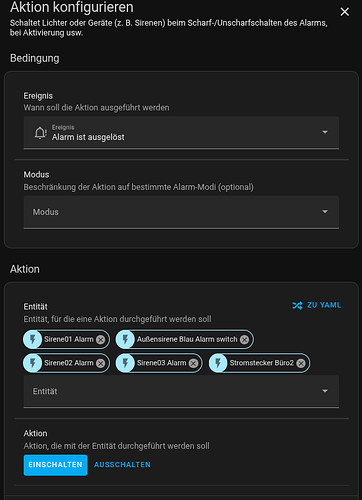Click the shuffle icon next to ZU YAML
The width and height of the screenshot is (362, 500).
click(x=297, y=305)
